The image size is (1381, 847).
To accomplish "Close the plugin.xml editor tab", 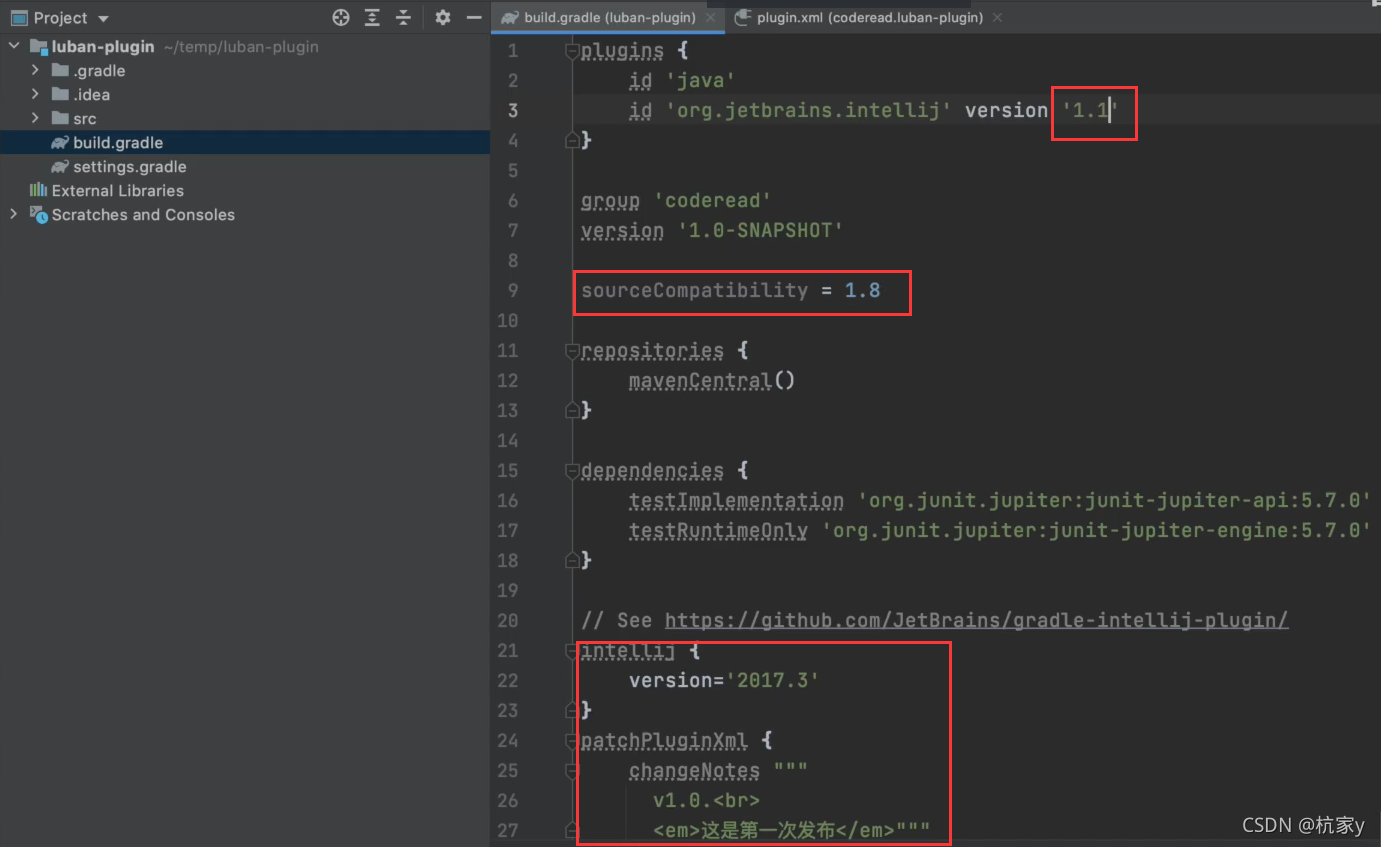I will coord(998,18).
